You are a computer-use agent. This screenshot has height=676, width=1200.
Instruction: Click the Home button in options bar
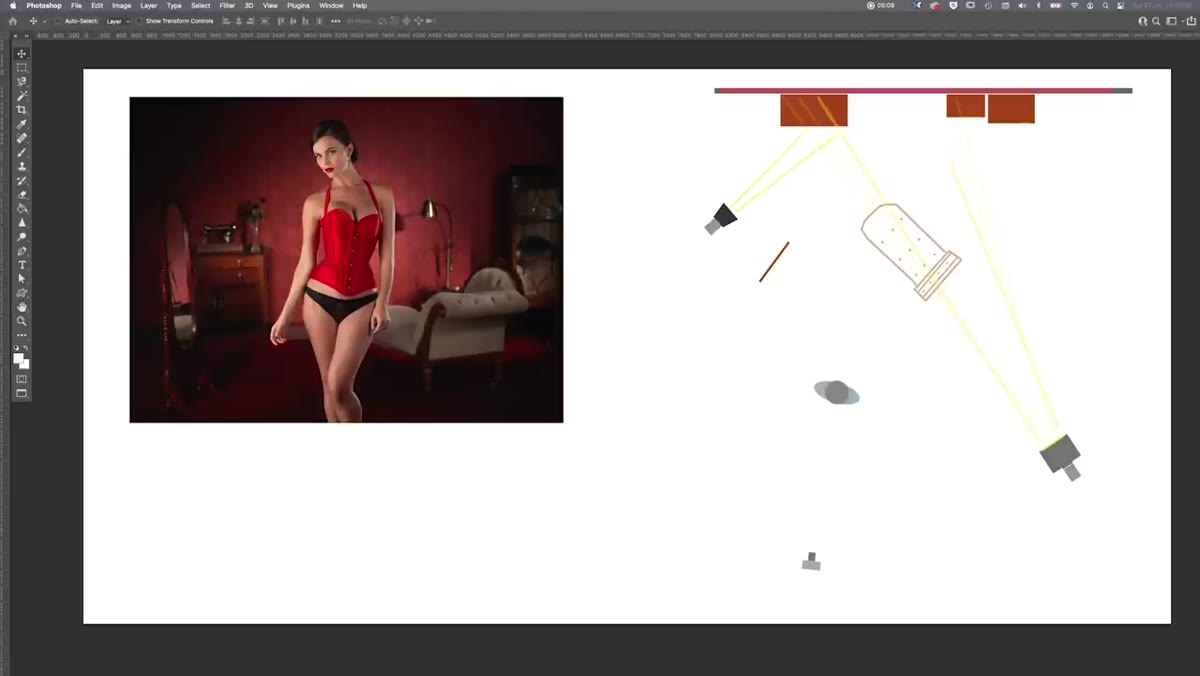pyautogui.click(x=13, y=21)
